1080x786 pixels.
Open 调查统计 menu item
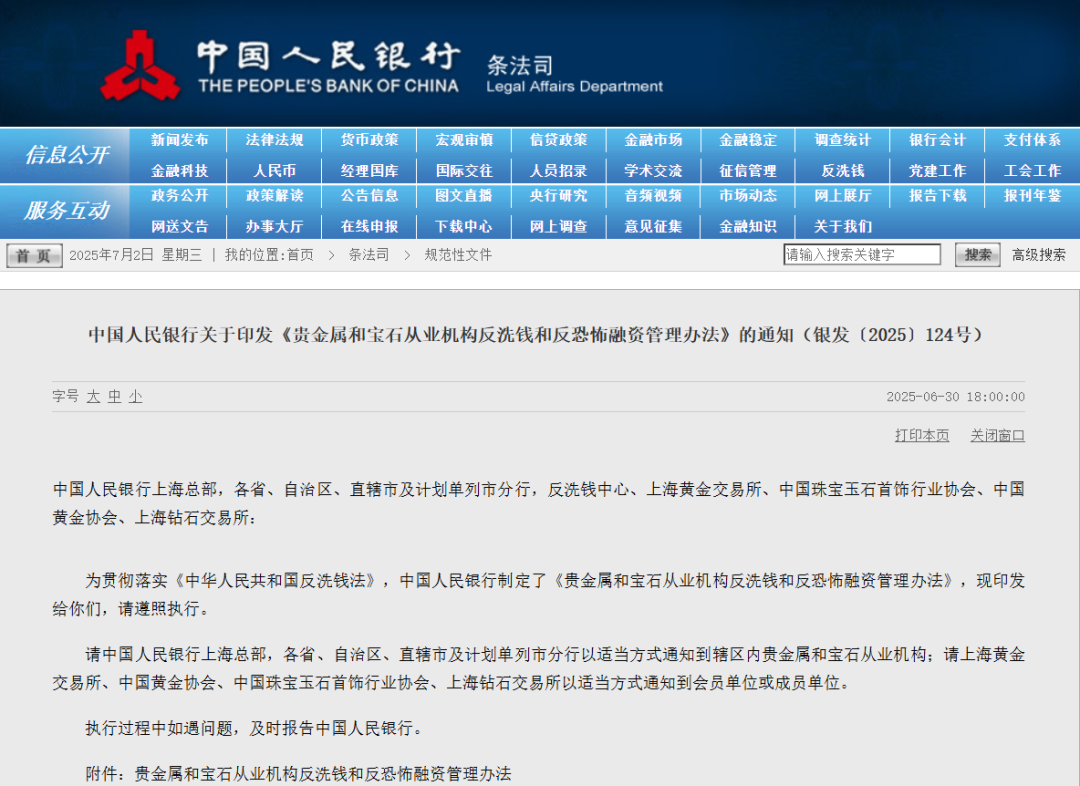point(842,140)
